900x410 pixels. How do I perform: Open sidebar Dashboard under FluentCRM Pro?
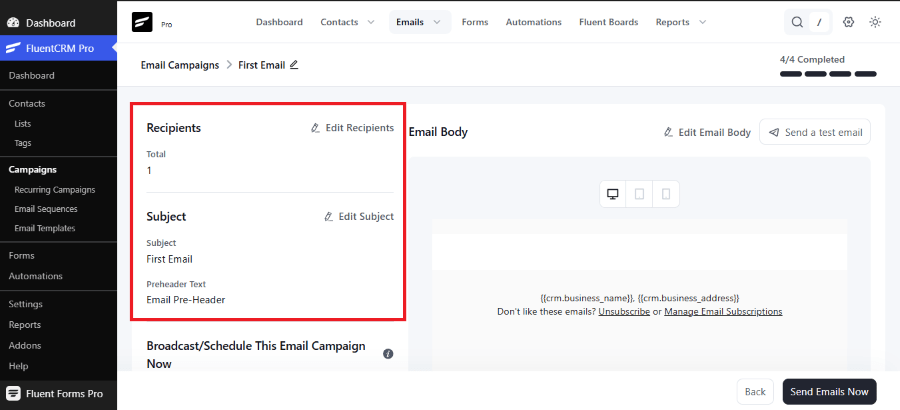32,75
